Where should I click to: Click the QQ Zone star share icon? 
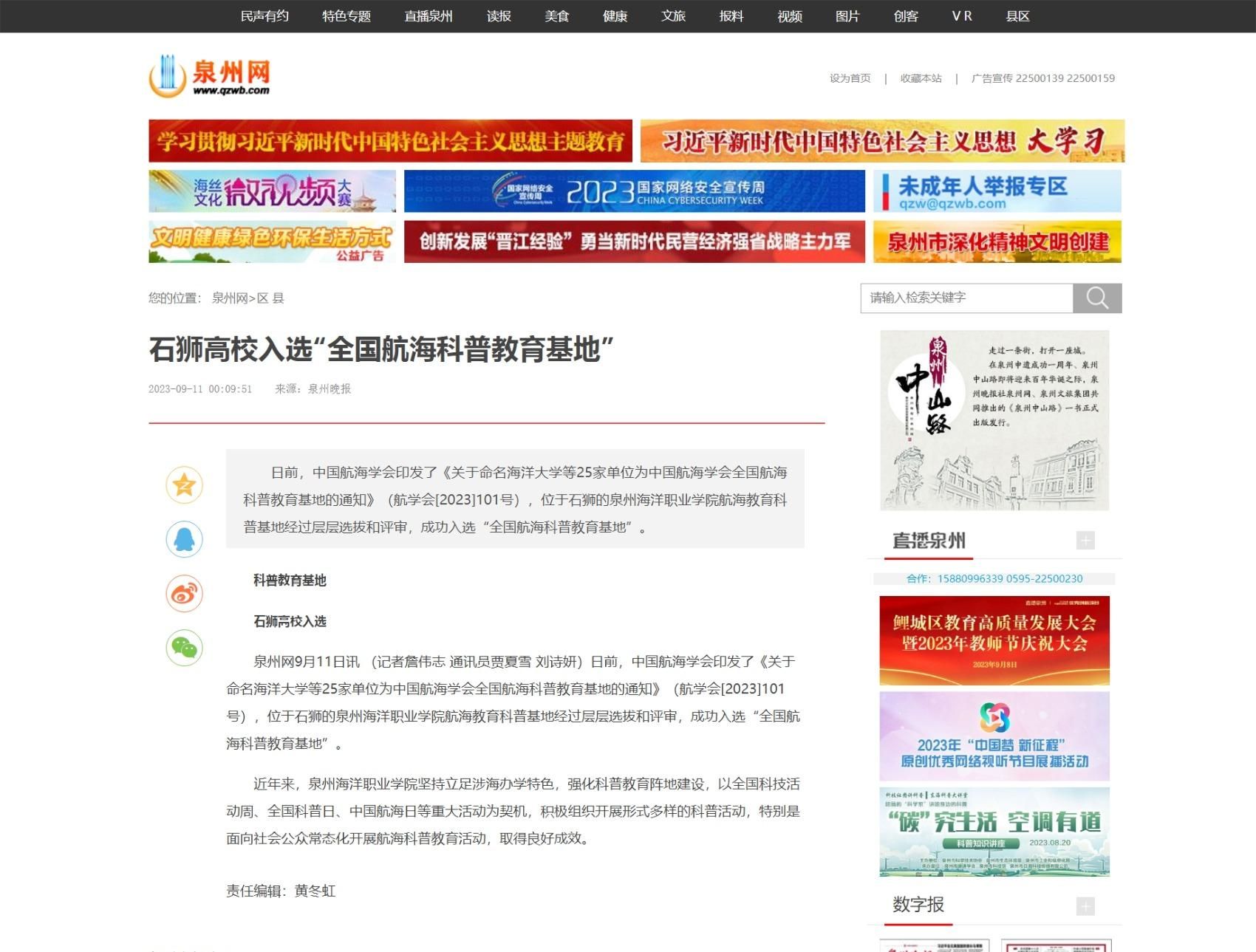point(184,485)
